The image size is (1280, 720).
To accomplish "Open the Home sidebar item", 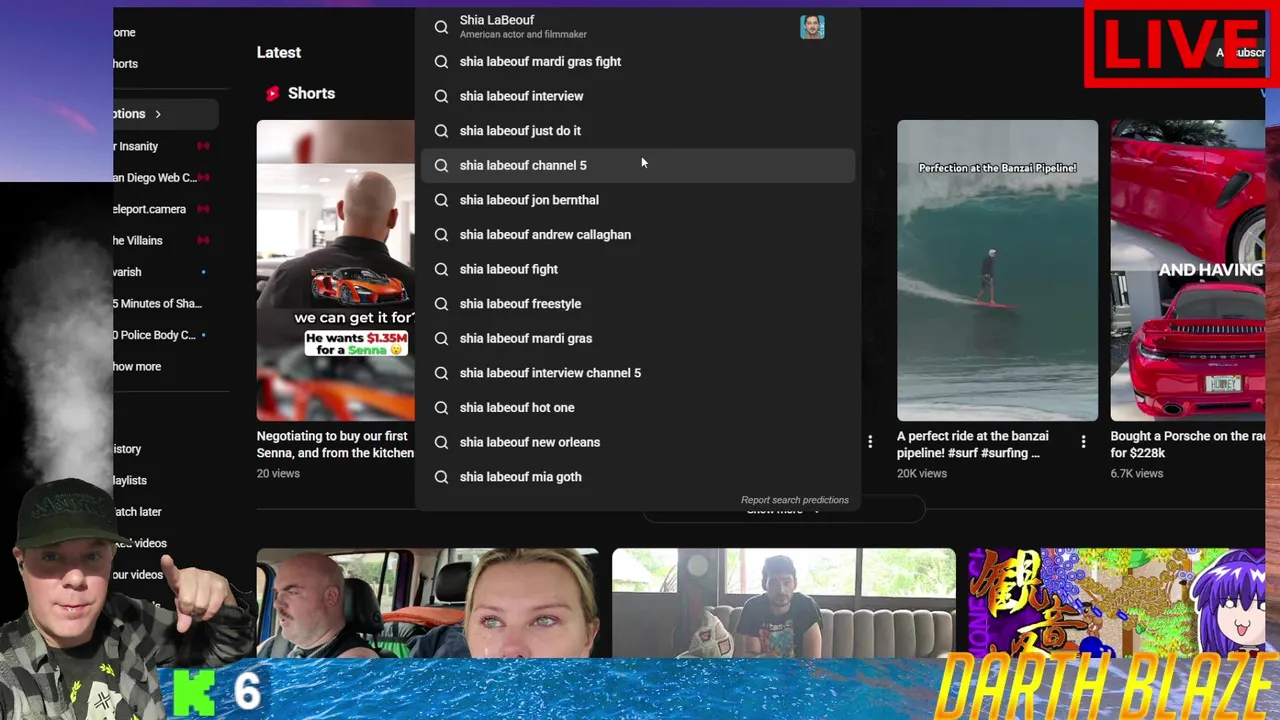I will click(125, 33).
